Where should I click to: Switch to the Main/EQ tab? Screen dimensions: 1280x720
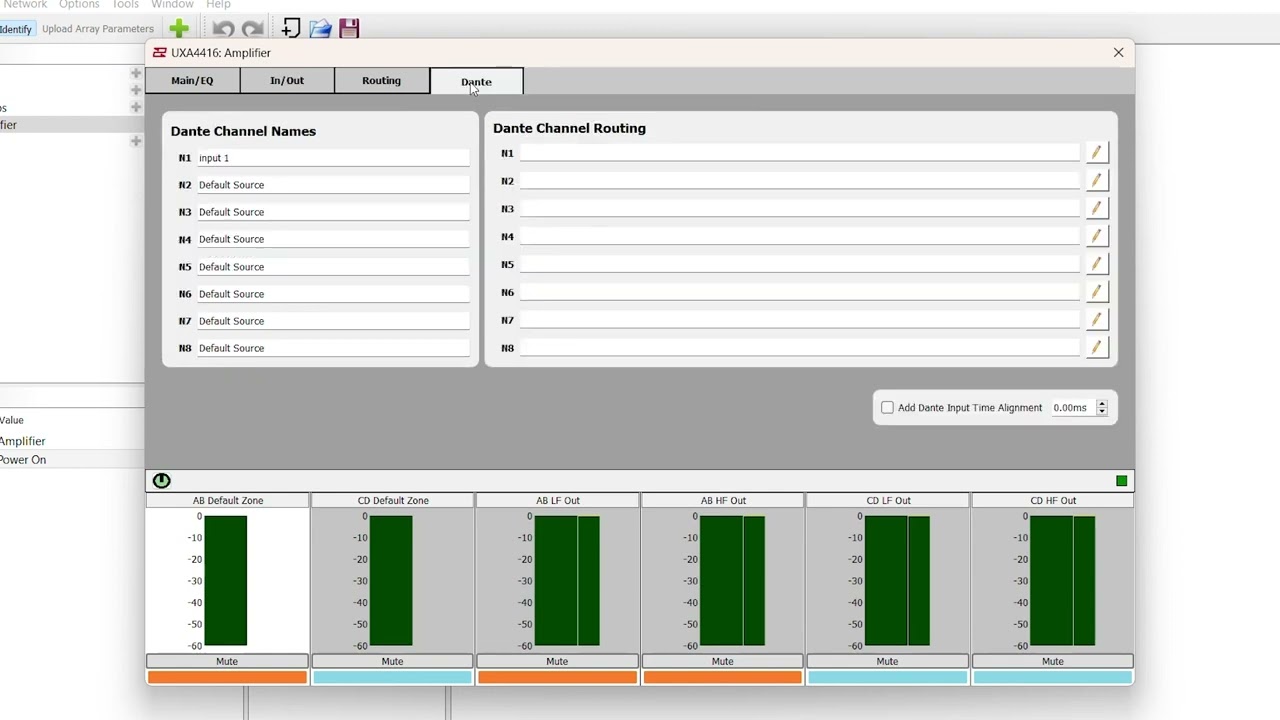192,81
